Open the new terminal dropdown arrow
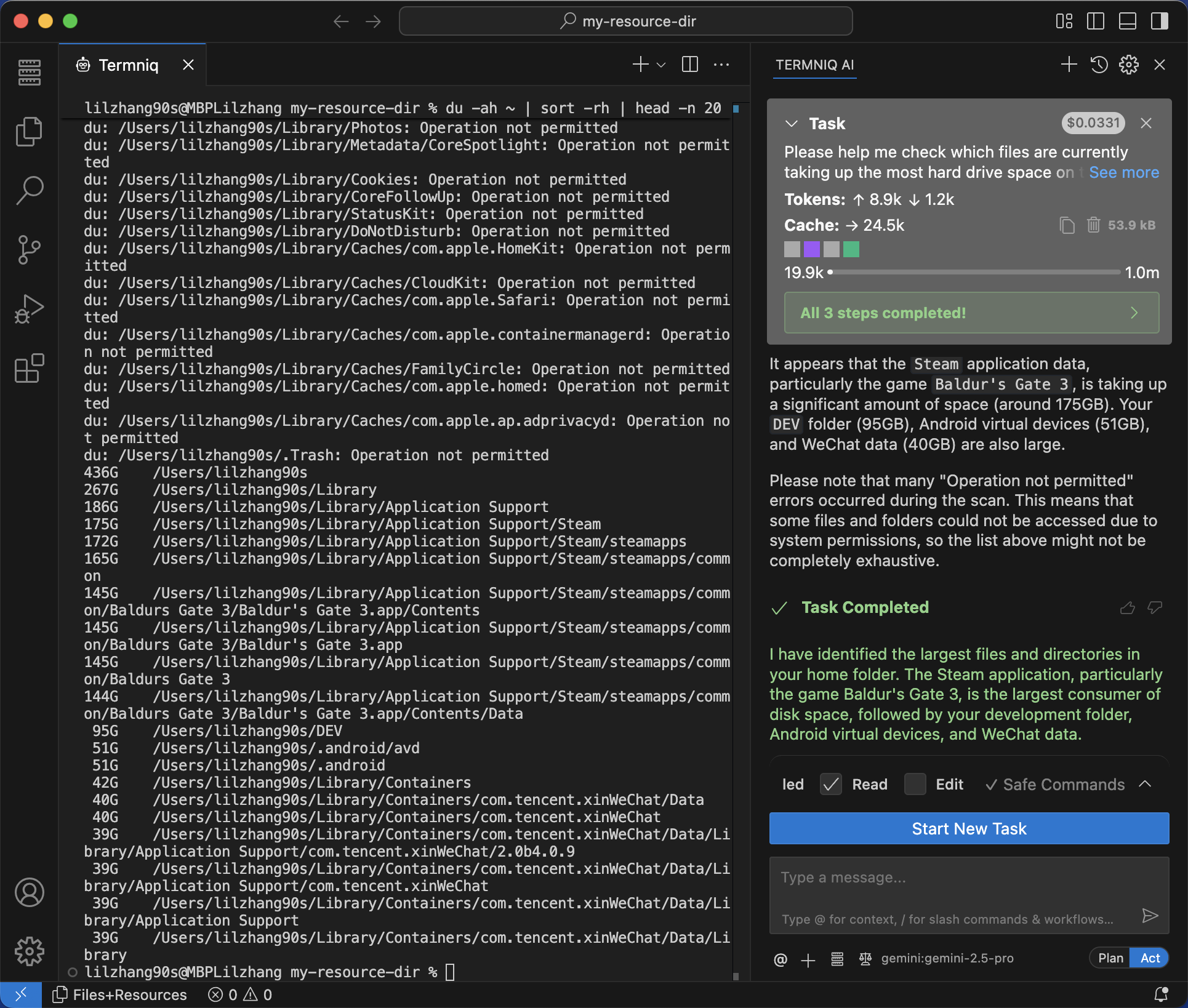Screen dimensions: 1188x1008 point(661,65)
